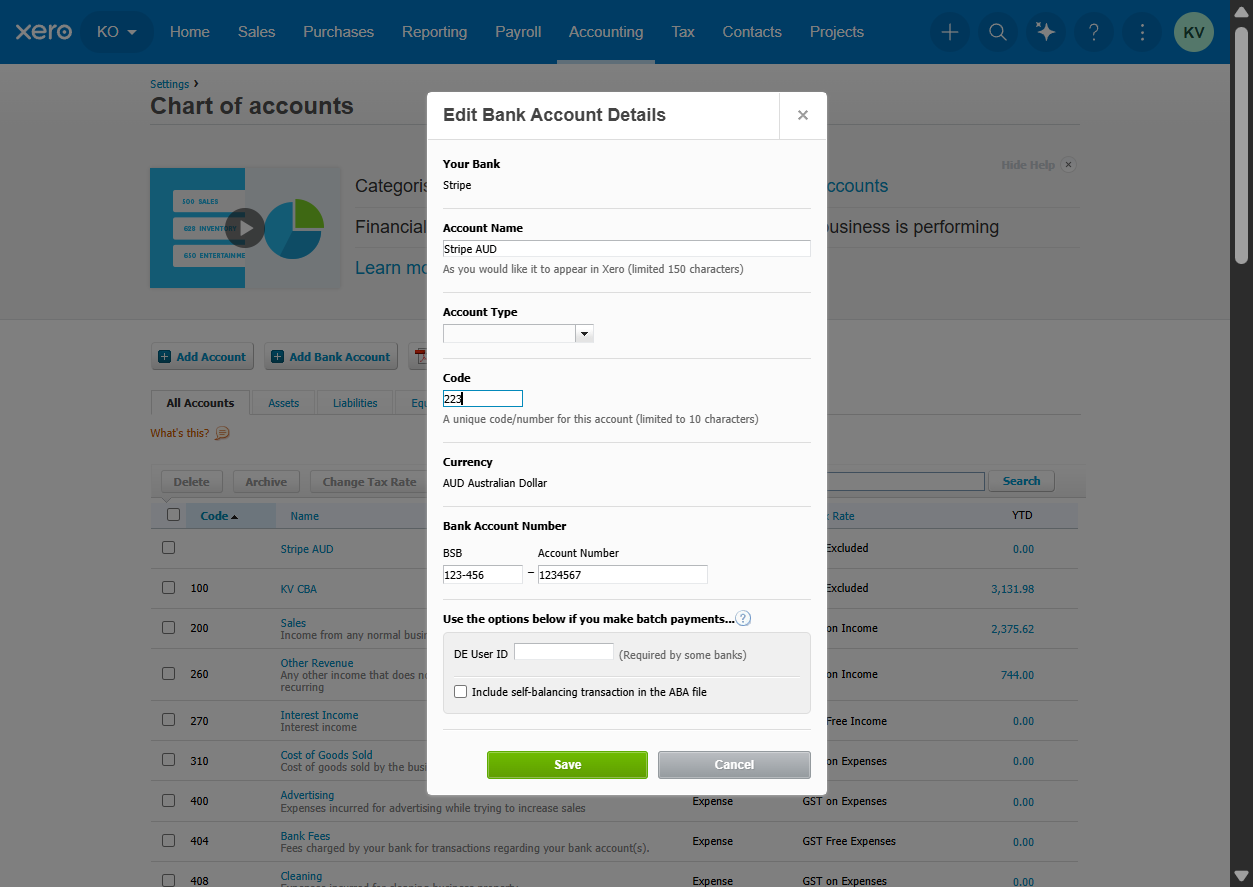Click in the DE User ID field
The height and width of the screenshot is (887, 1253).
(x=564, y=652)
